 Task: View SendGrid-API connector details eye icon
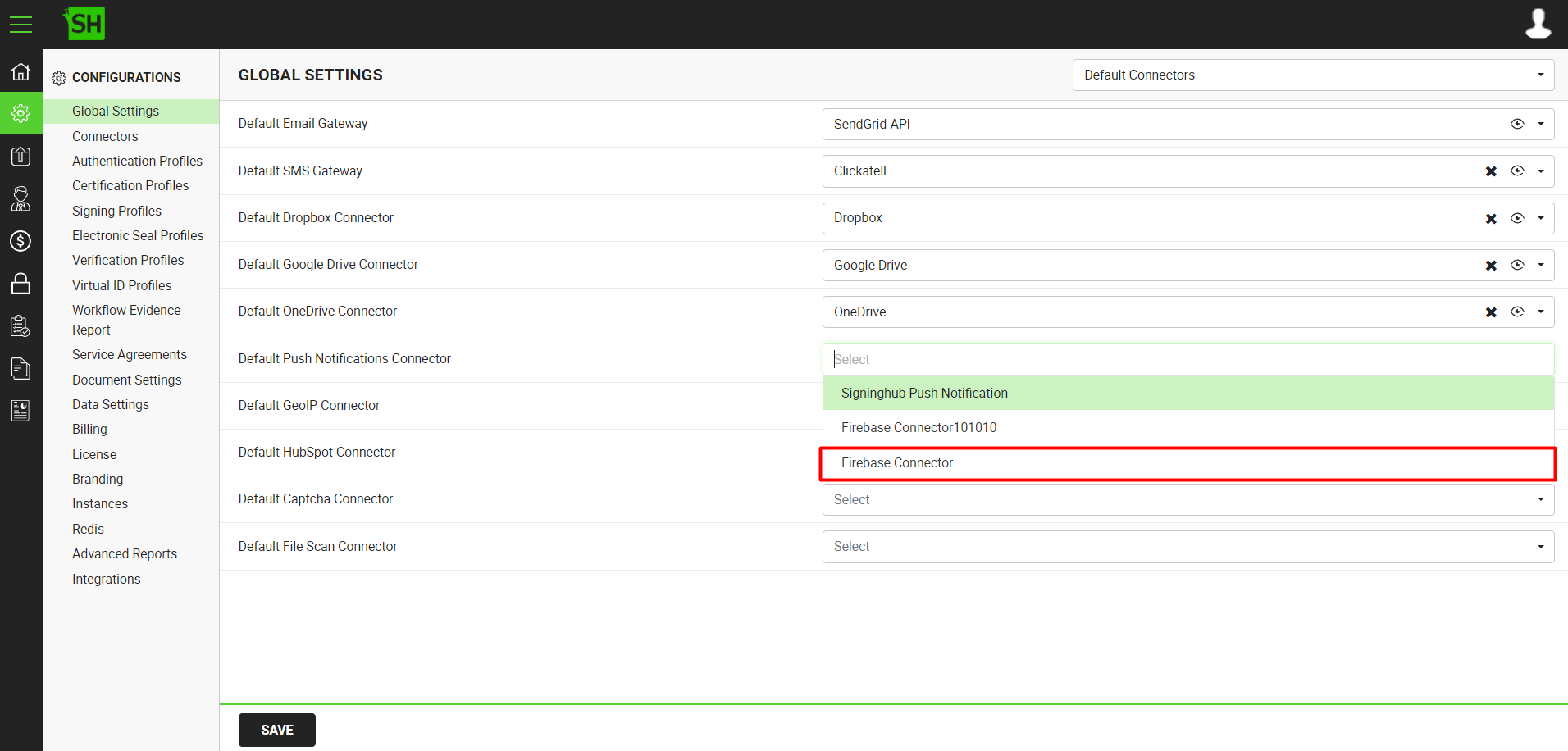1517,124
